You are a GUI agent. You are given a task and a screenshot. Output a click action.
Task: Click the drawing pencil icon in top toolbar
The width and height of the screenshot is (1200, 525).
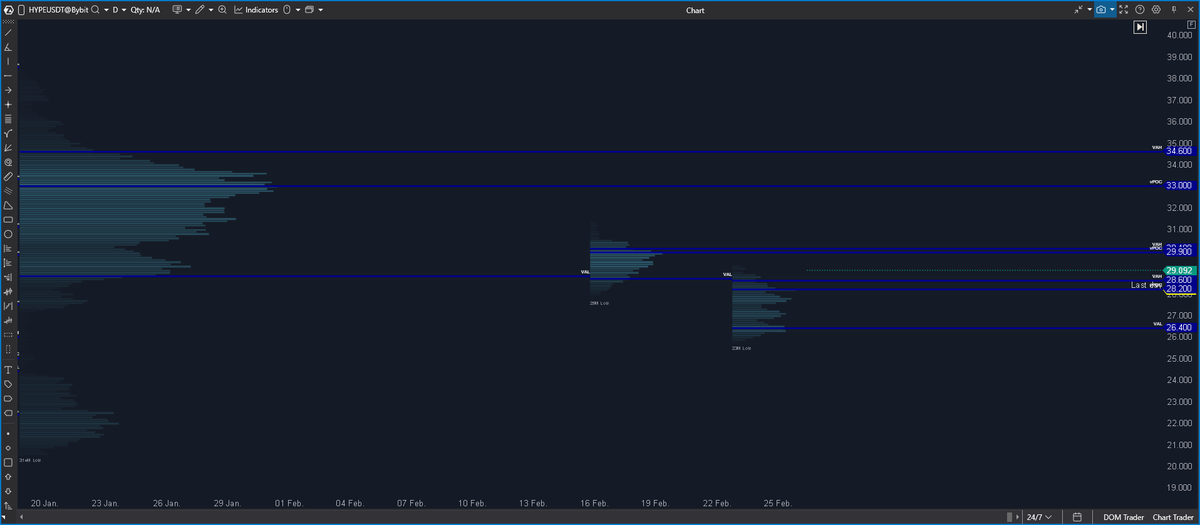pyautogui.click(x=199, y=10)
